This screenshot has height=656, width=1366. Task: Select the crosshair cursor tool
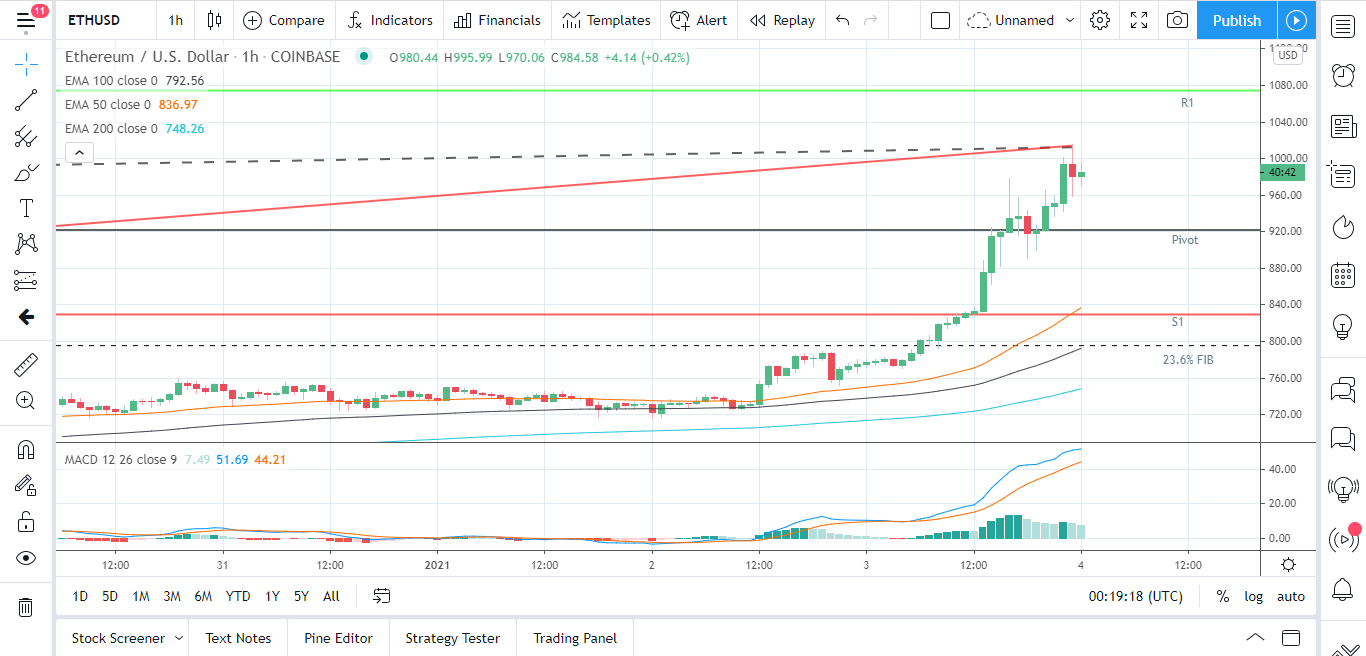(x=26, y=65)
